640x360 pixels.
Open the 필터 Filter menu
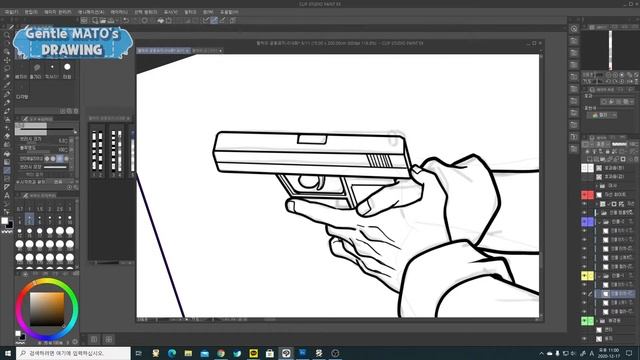point(190,12)
